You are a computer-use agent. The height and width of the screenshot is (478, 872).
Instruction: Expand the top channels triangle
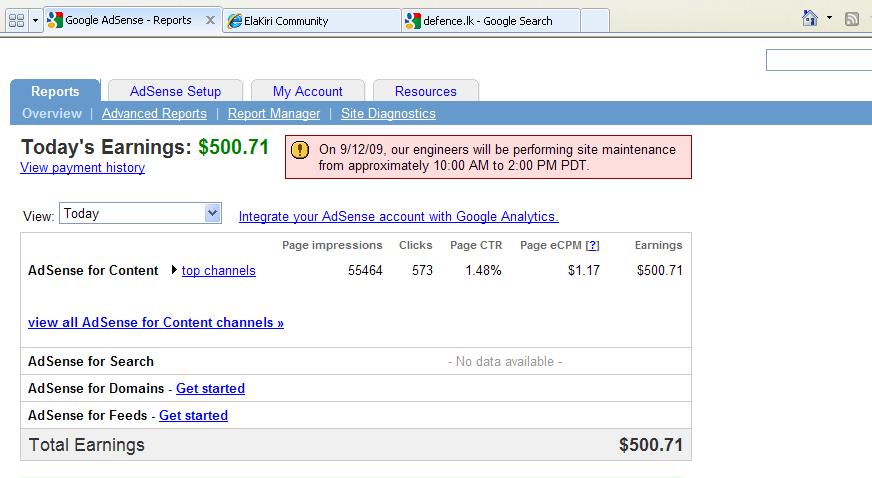coord(174,270)
